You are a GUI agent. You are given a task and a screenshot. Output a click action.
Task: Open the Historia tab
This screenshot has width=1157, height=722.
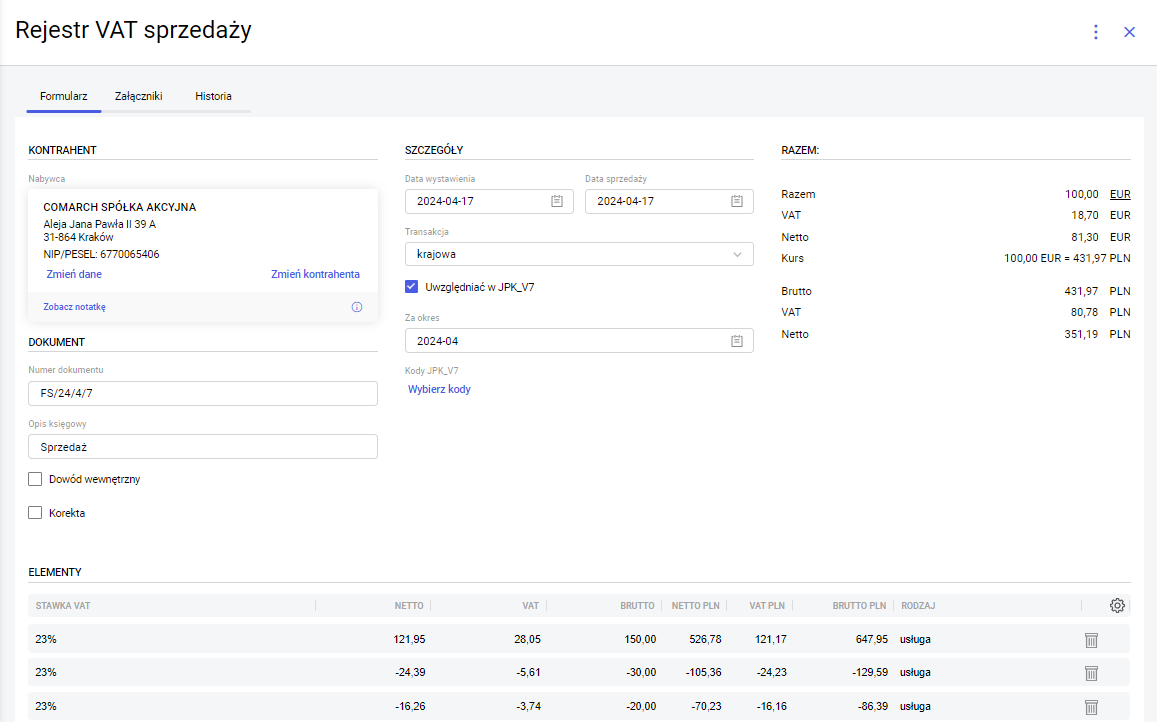[213, 97]
